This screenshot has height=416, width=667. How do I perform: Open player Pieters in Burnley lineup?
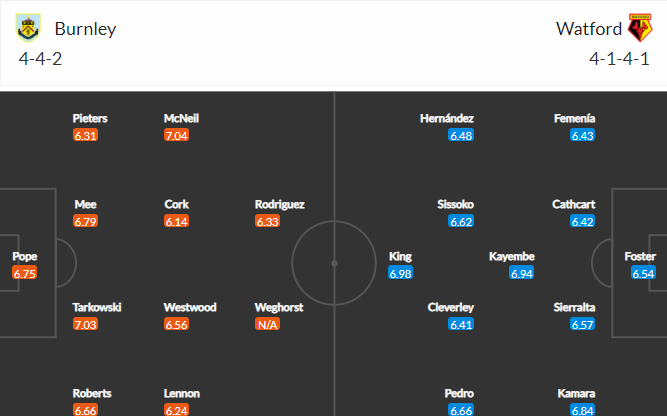[x=90, y=118]
